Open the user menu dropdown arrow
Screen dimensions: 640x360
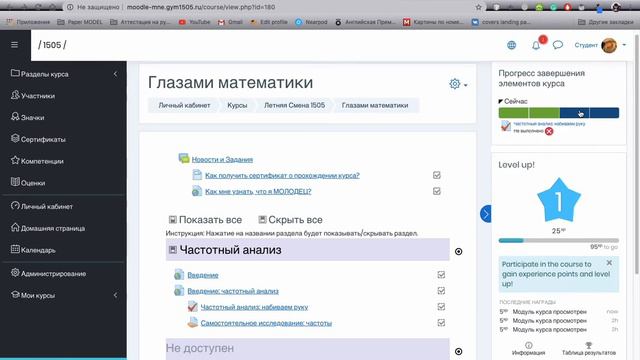[x=624, y=45]
